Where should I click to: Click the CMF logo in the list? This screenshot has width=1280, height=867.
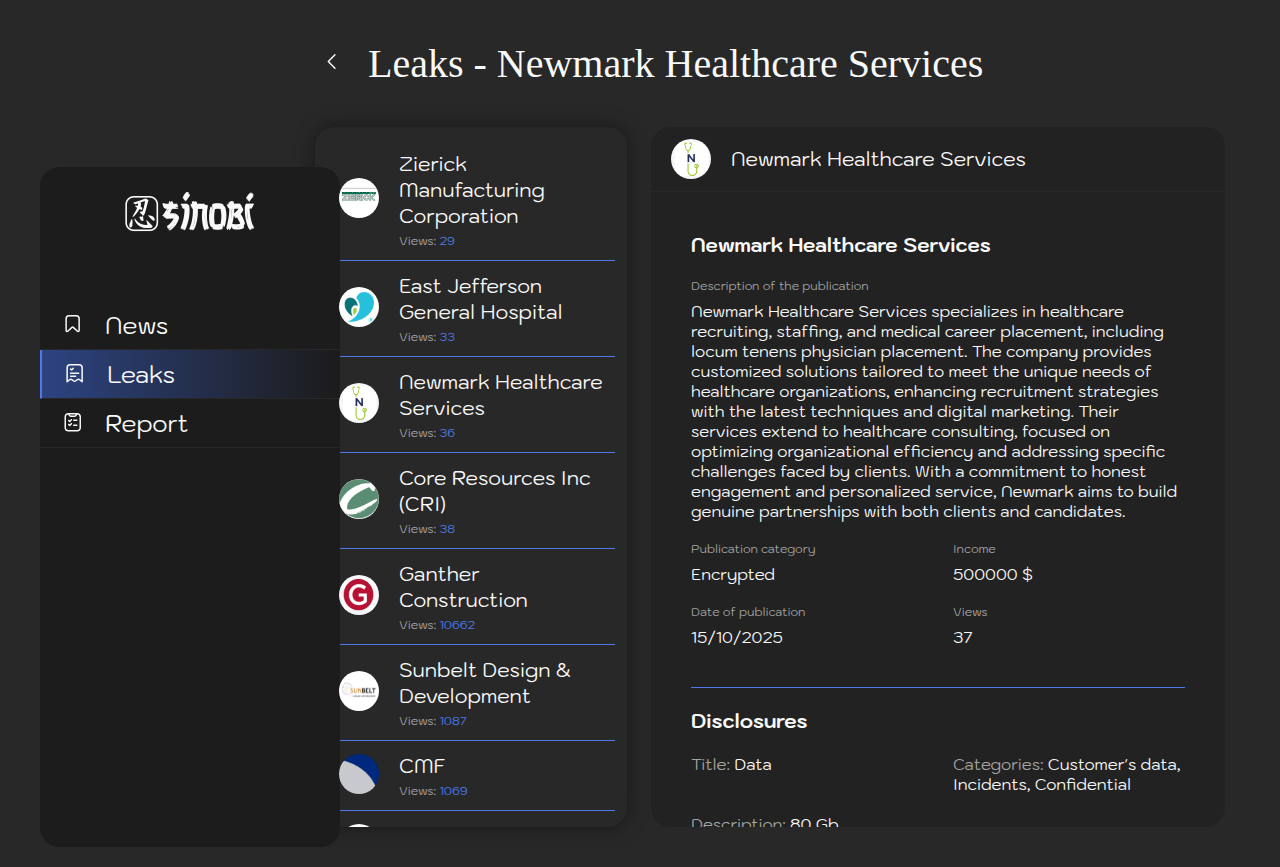tap(359, 774)
